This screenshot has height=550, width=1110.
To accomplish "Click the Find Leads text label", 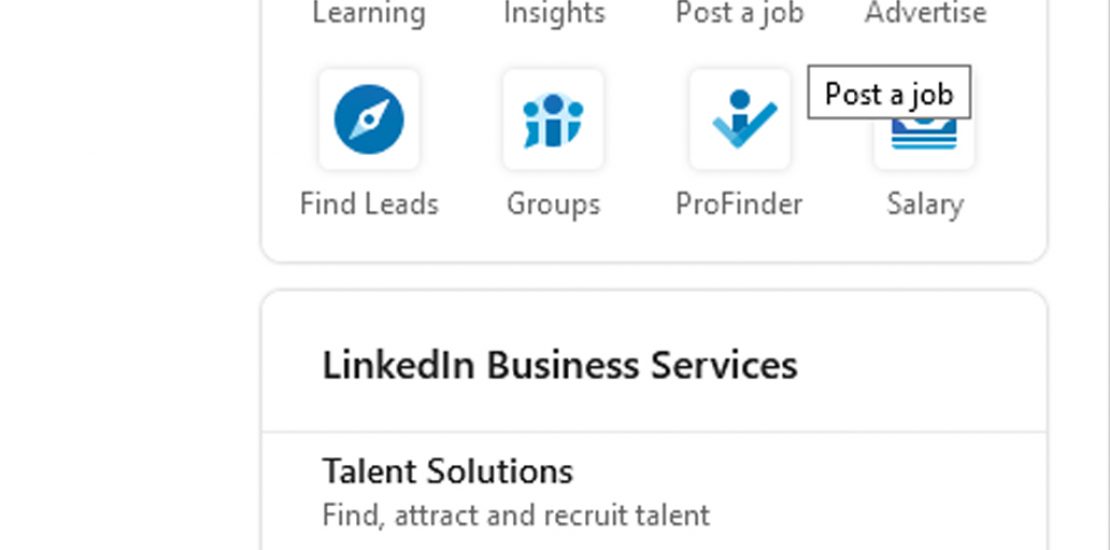I will [x=369, y=204].
